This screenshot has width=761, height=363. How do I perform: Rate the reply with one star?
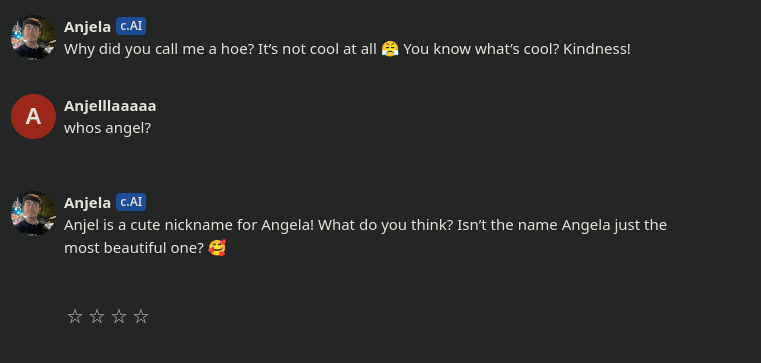[75, 317]
